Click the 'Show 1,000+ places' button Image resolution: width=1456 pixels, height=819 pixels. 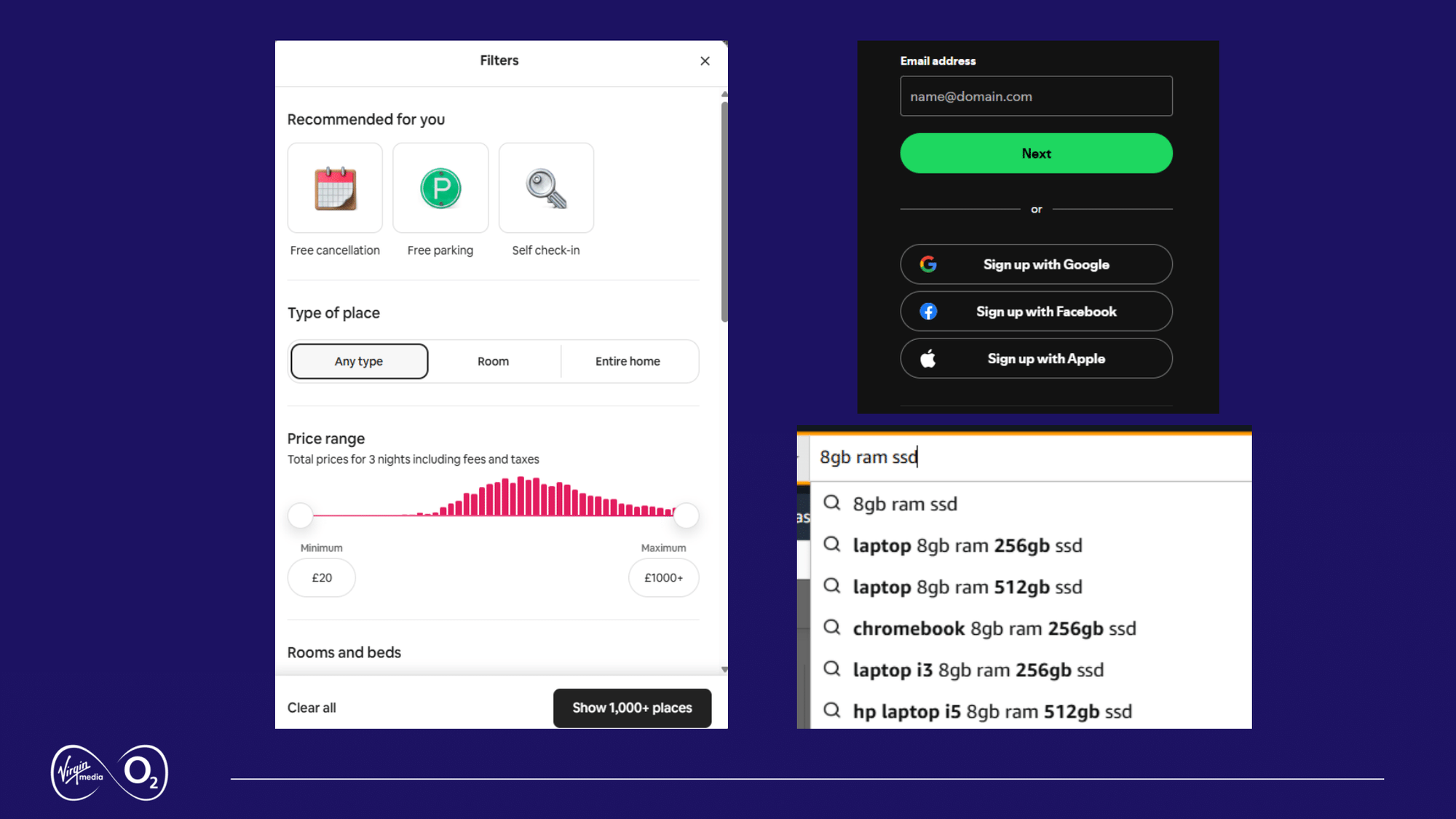632,708
